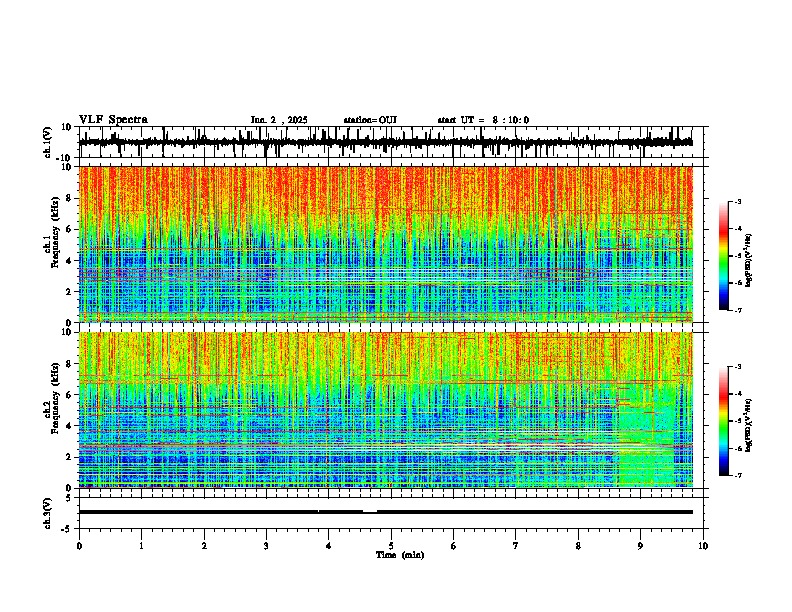Click the ch.1 colorbar log(PSD) label
Viewport: 792px width, 612px height.
pyautogui.click(x=748, y=261)
